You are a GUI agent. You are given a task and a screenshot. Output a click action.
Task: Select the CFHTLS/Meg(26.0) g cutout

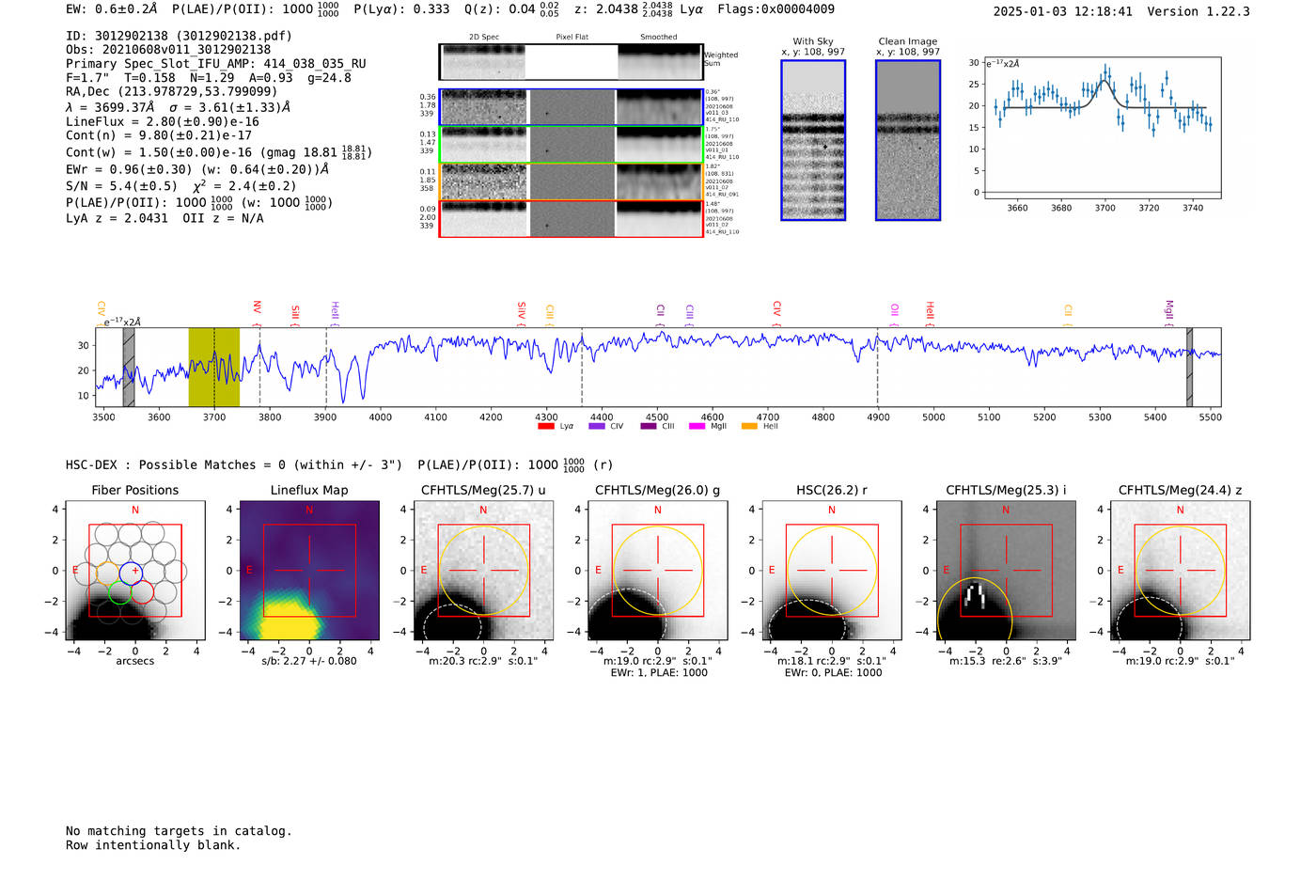(x=657, y=570)
